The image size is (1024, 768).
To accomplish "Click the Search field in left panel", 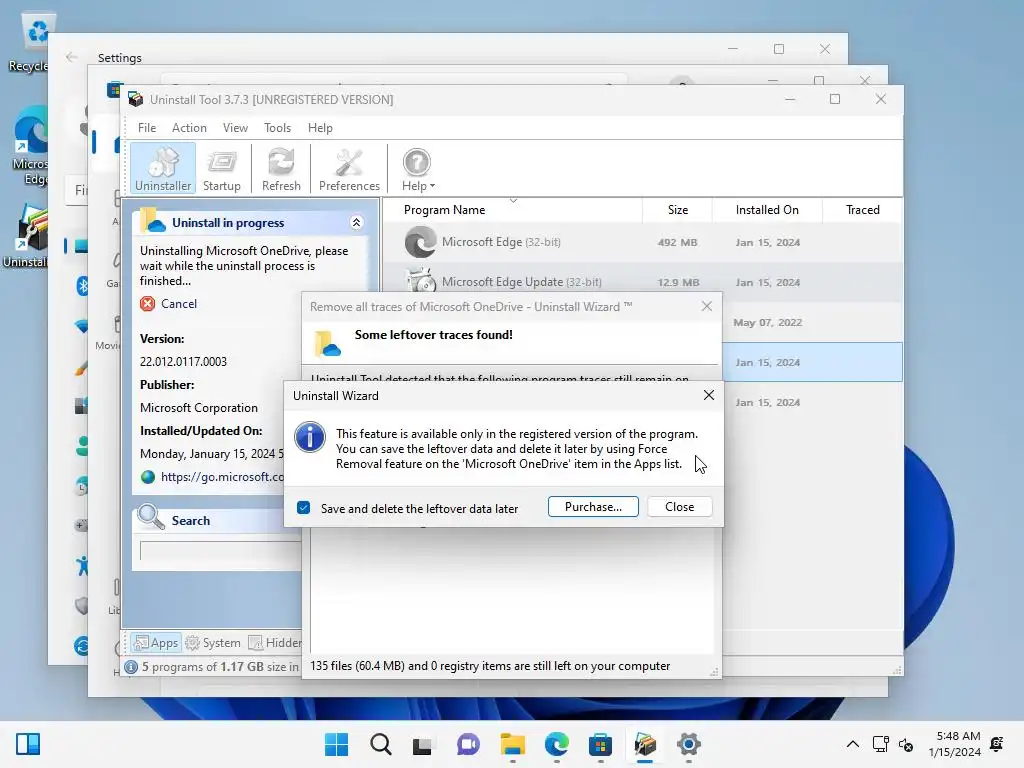I will (221, 551).
